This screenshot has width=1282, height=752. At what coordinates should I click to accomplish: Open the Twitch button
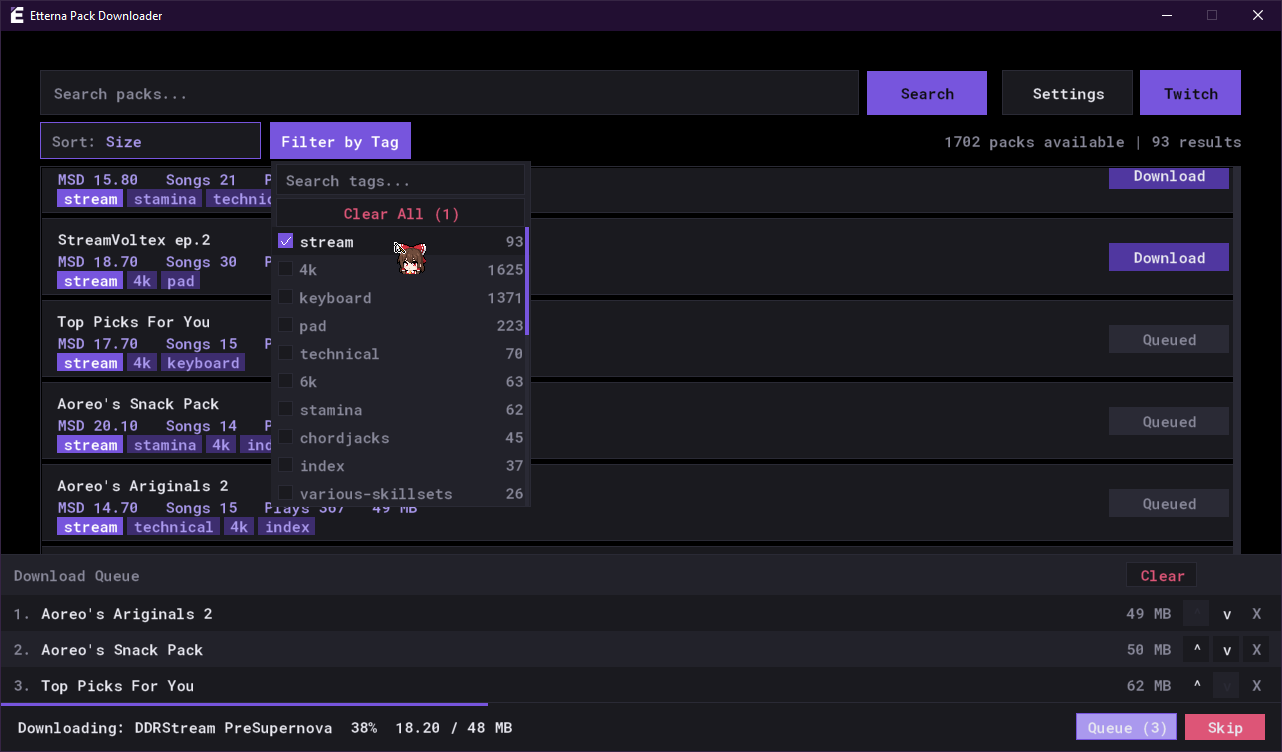(x=1190, y=93)
